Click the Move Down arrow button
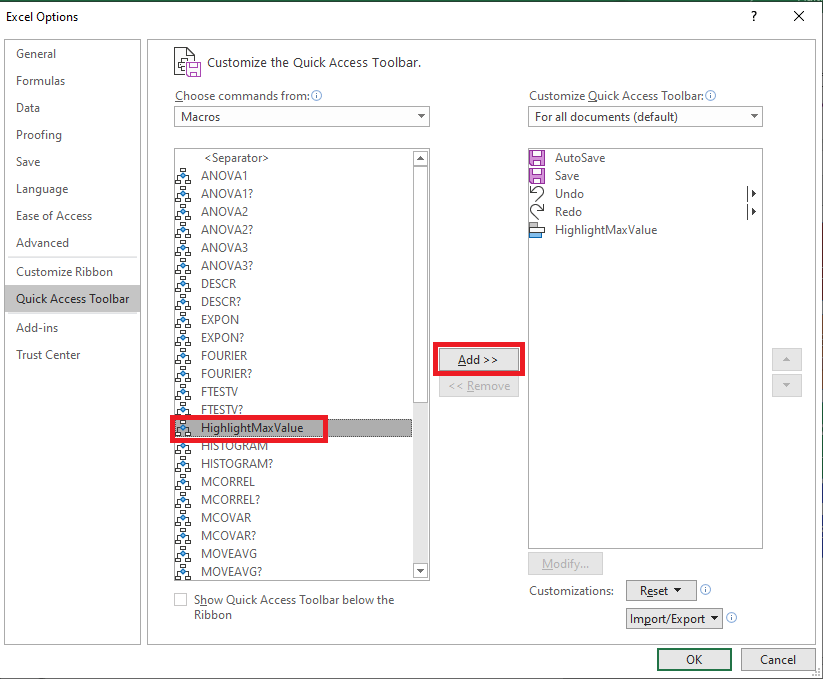Image resolution: width=823 pixels, height=679 pixels. [786, 385]
